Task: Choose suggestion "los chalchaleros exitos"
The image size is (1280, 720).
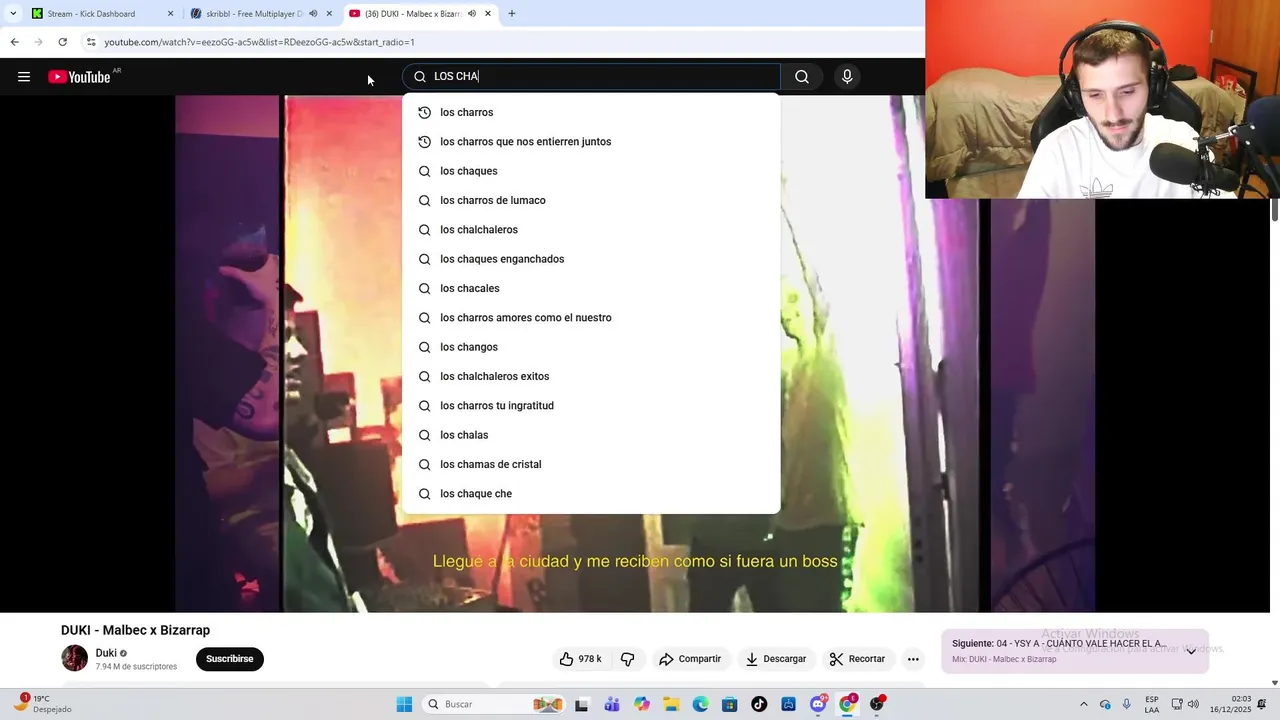Action: (591, 376)
